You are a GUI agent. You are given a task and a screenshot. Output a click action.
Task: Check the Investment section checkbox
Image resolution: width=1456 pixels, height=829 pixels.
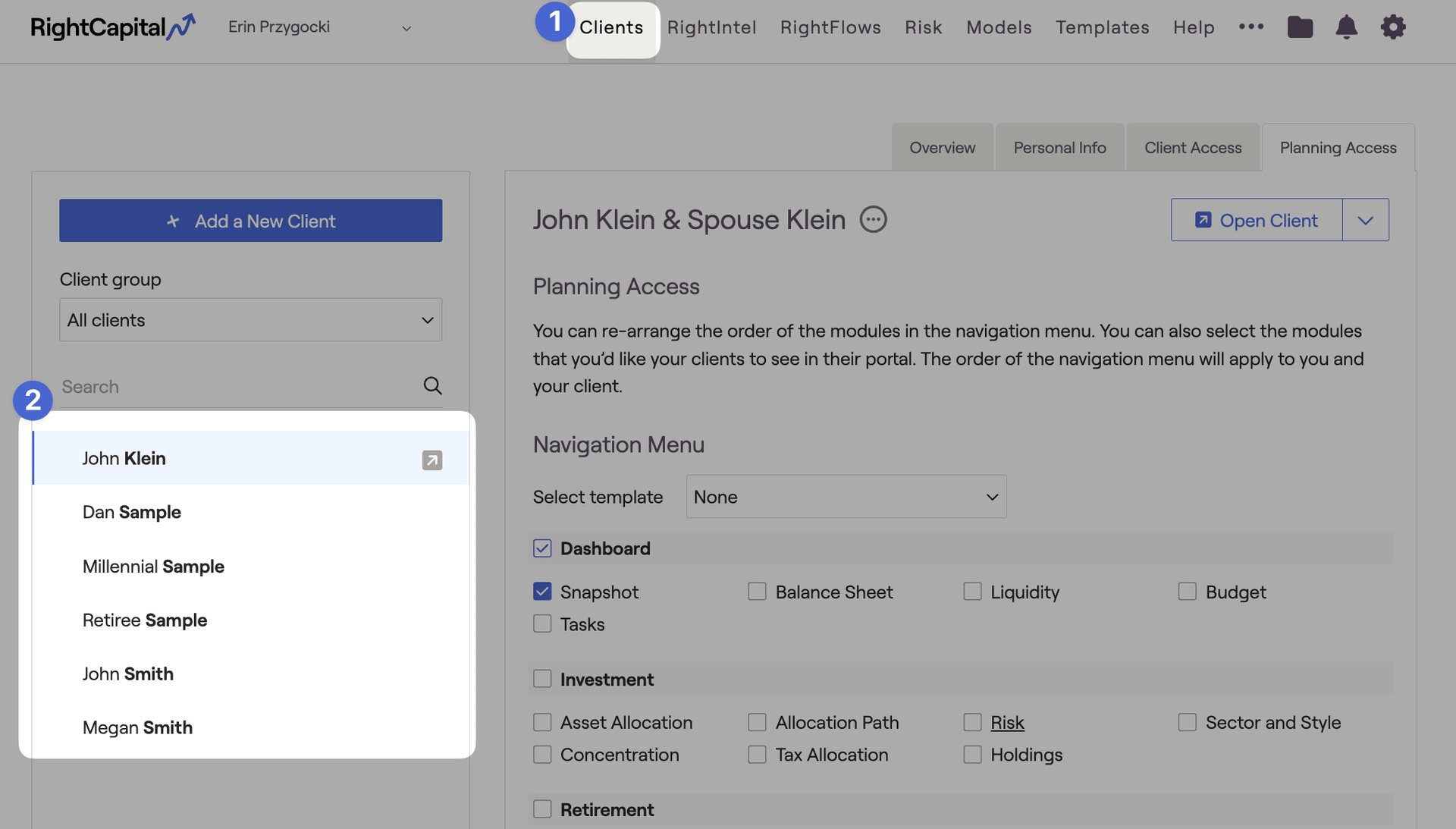click(x=542, y=679)
